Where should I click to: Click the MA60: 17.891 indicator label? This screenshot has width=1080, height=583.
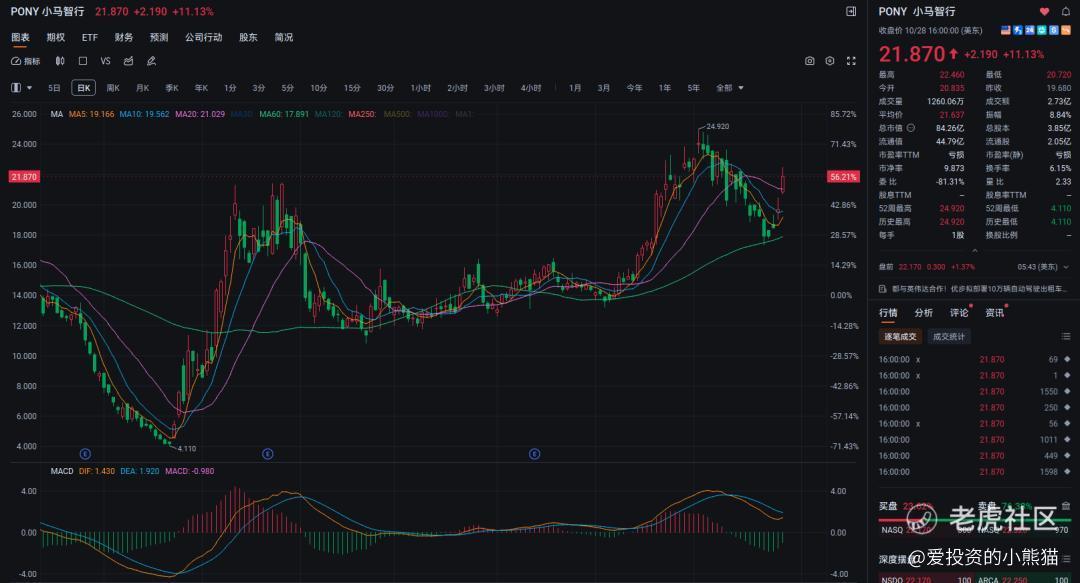click(284, 114)
